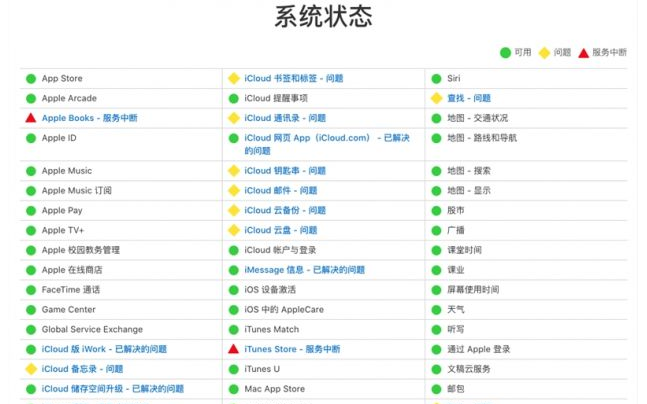Open iCloud 钥匙串 issue link
The height and width of the screenshot is (404, 647).
pyautogui.click(x=285, y=171)
